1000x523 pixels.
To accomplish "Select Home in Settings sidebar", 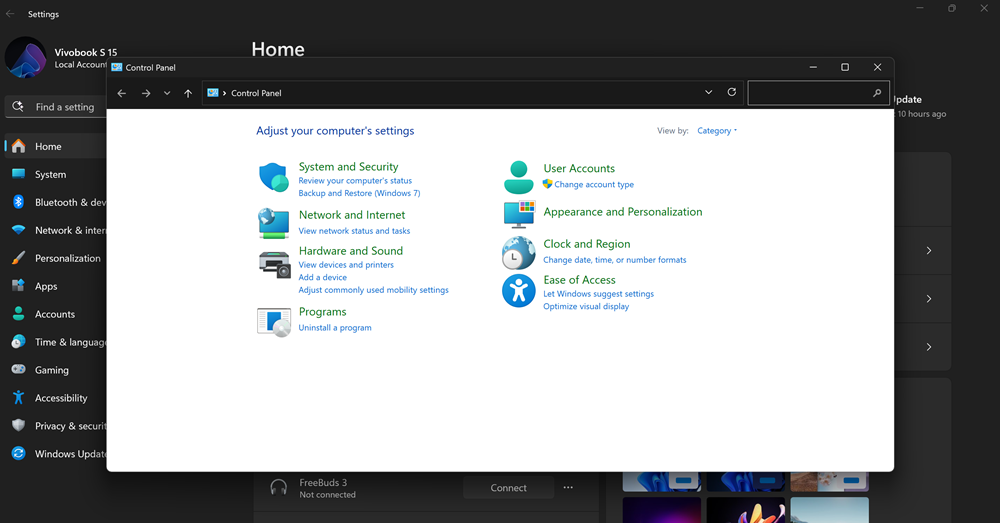I will click(55, 147).
